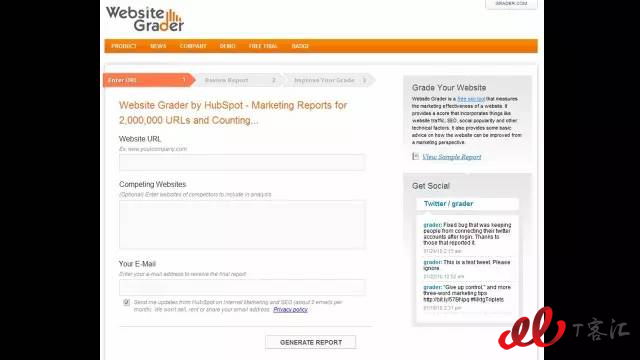Image resolution: width=640 pixels, height=360 pixels.
Task: Open the NEWS menu item
Action: click(x=158, y=46)
